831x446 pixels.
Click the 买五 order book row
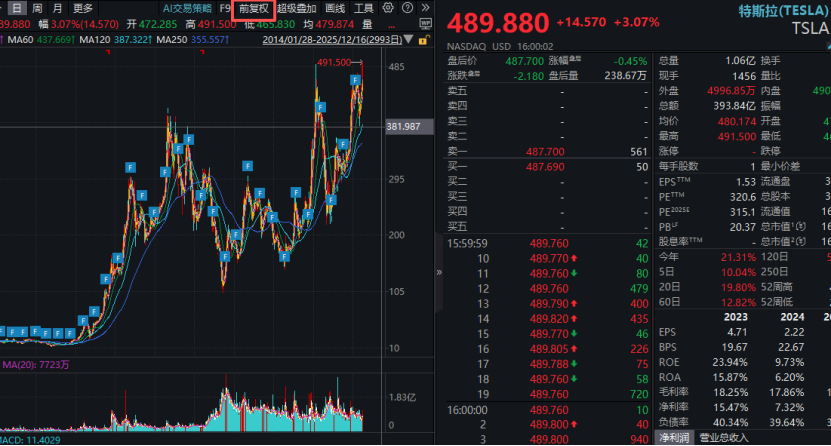[547, 227]
